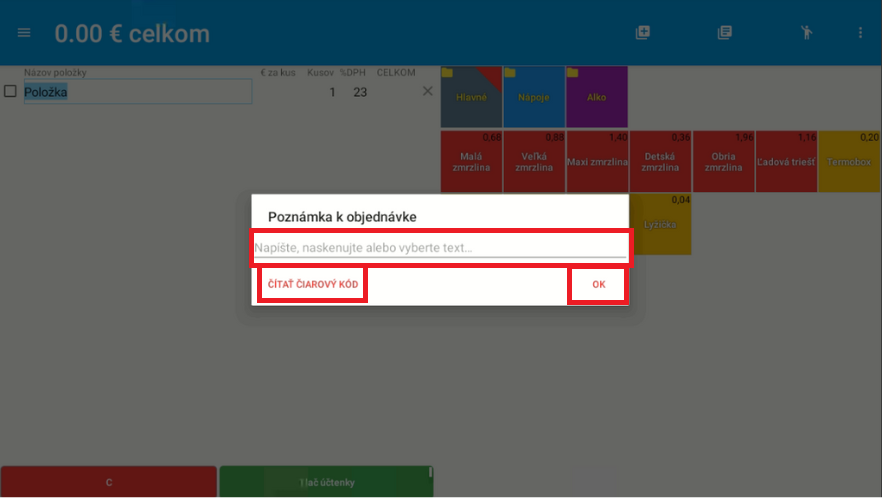Select the Ľadová triešť product tile
The height and width of the screenshot is (498, 882).
click(x=786, y=161)
